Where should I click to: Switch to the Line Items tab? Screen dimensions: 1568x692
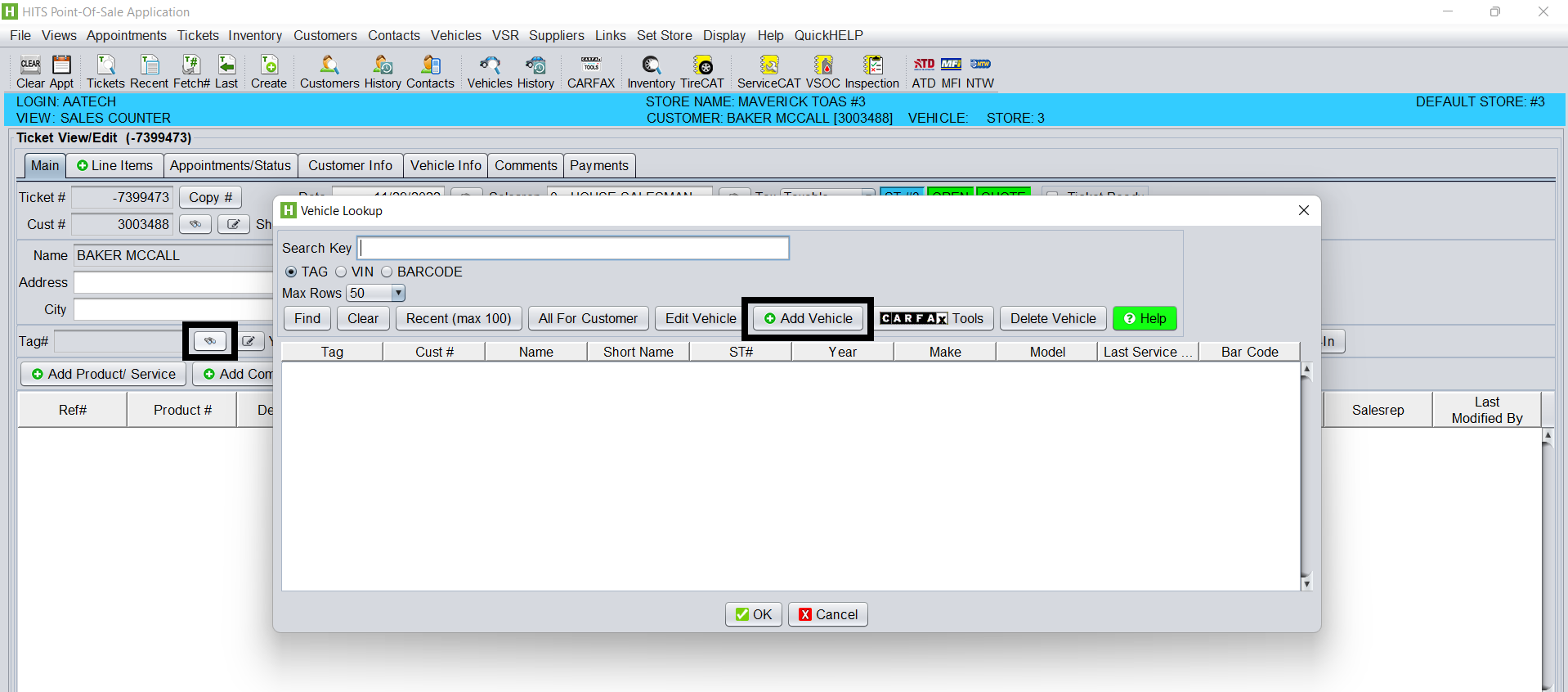pyautogui.click(x=114, y=165)
